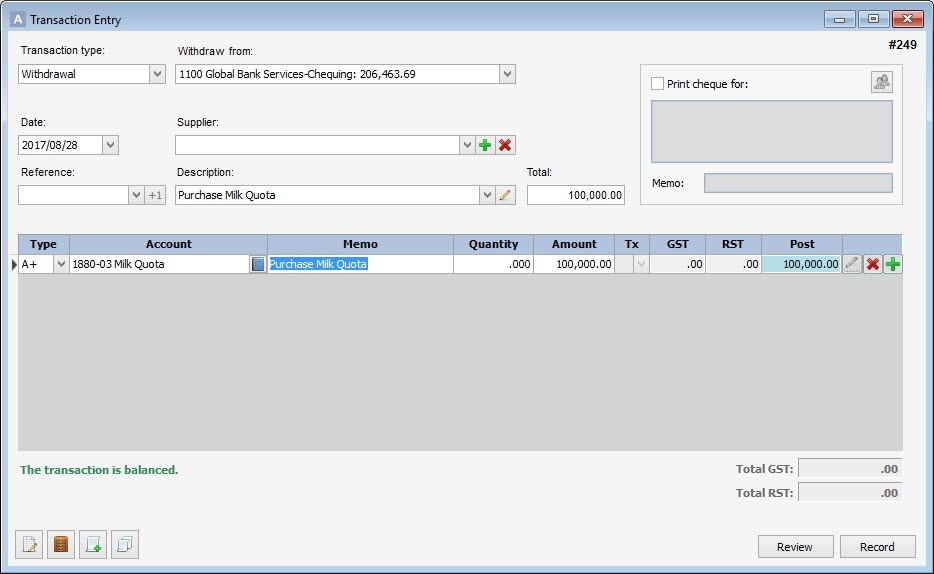The height and width of the screenshot is (574, 934).
Task: Enable the Print cheque for checkbox
Action: pos(657,84)
